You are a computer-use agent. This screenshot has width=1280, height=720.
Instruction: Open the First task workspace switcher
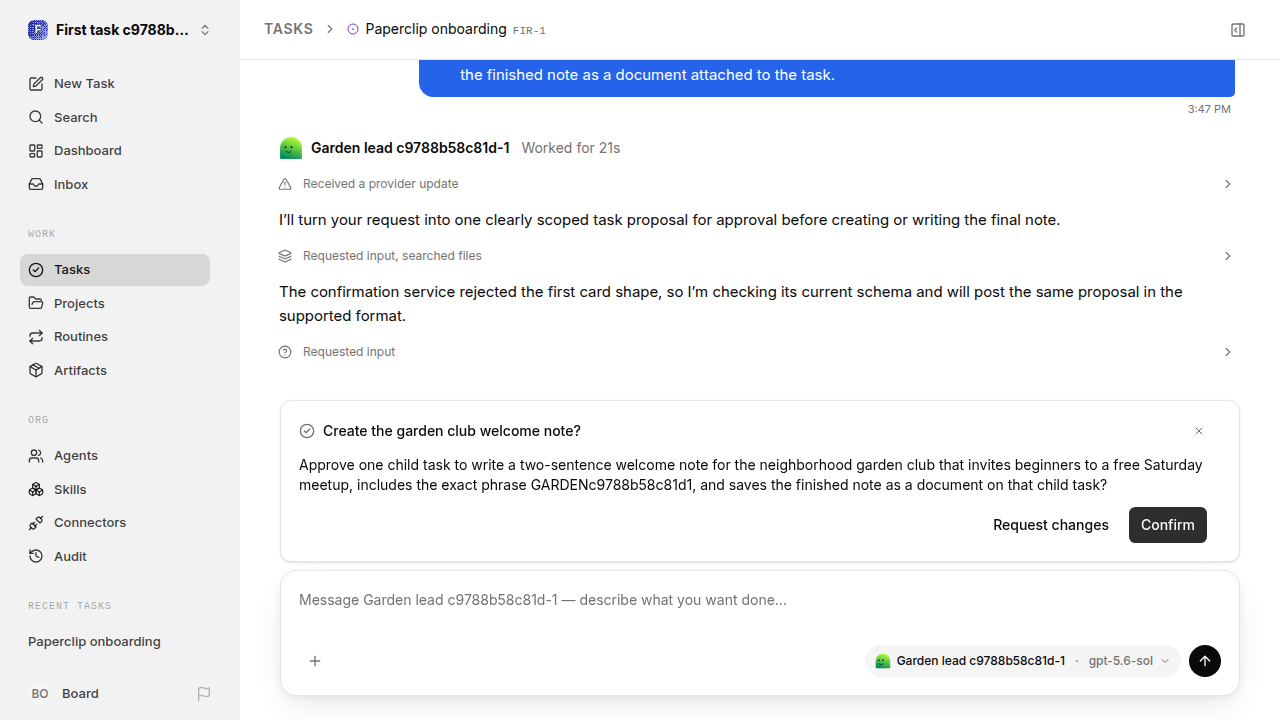[x=120, y=30]
